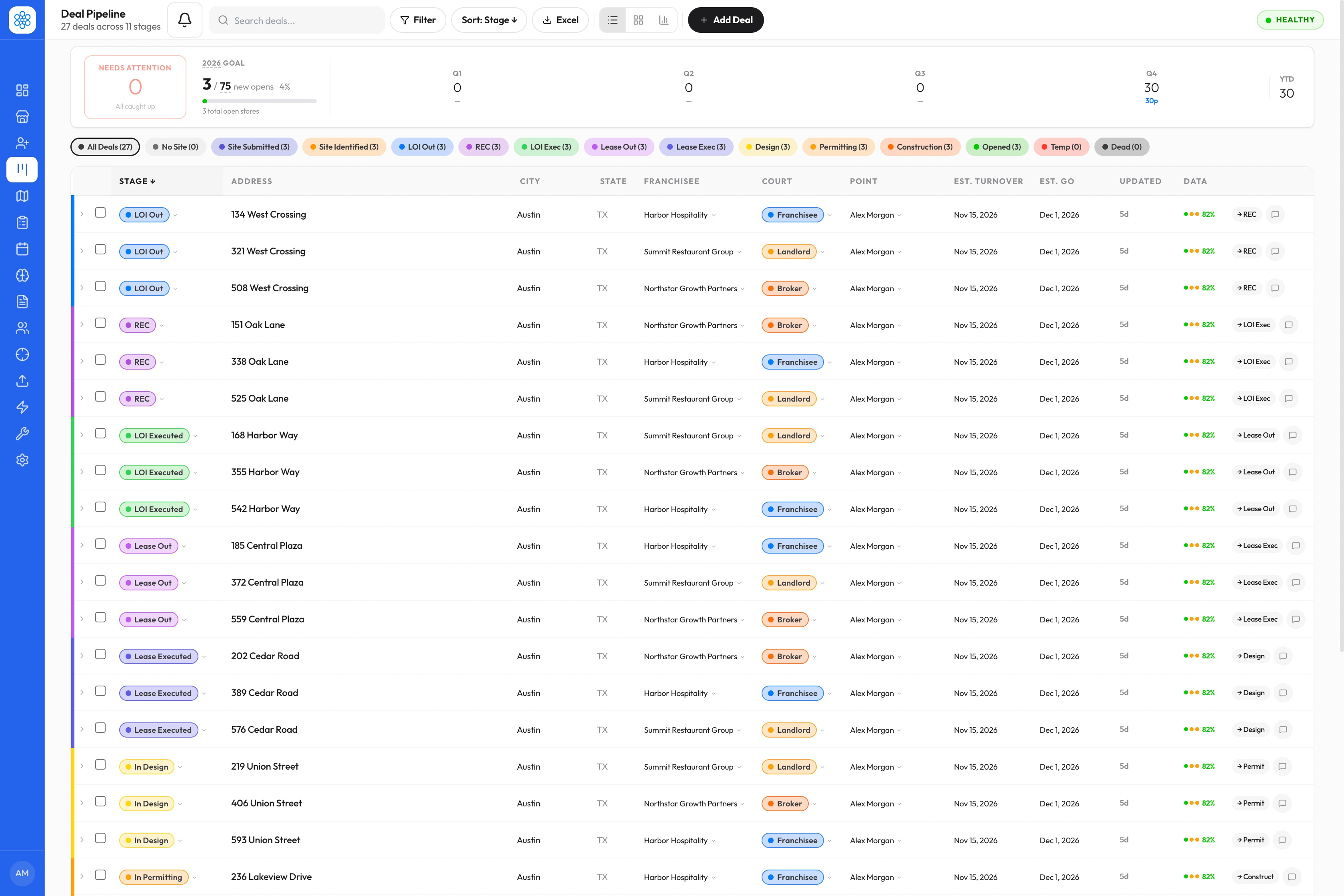Tick the checkbox for 593 Union Street

[x=100, y=838]
